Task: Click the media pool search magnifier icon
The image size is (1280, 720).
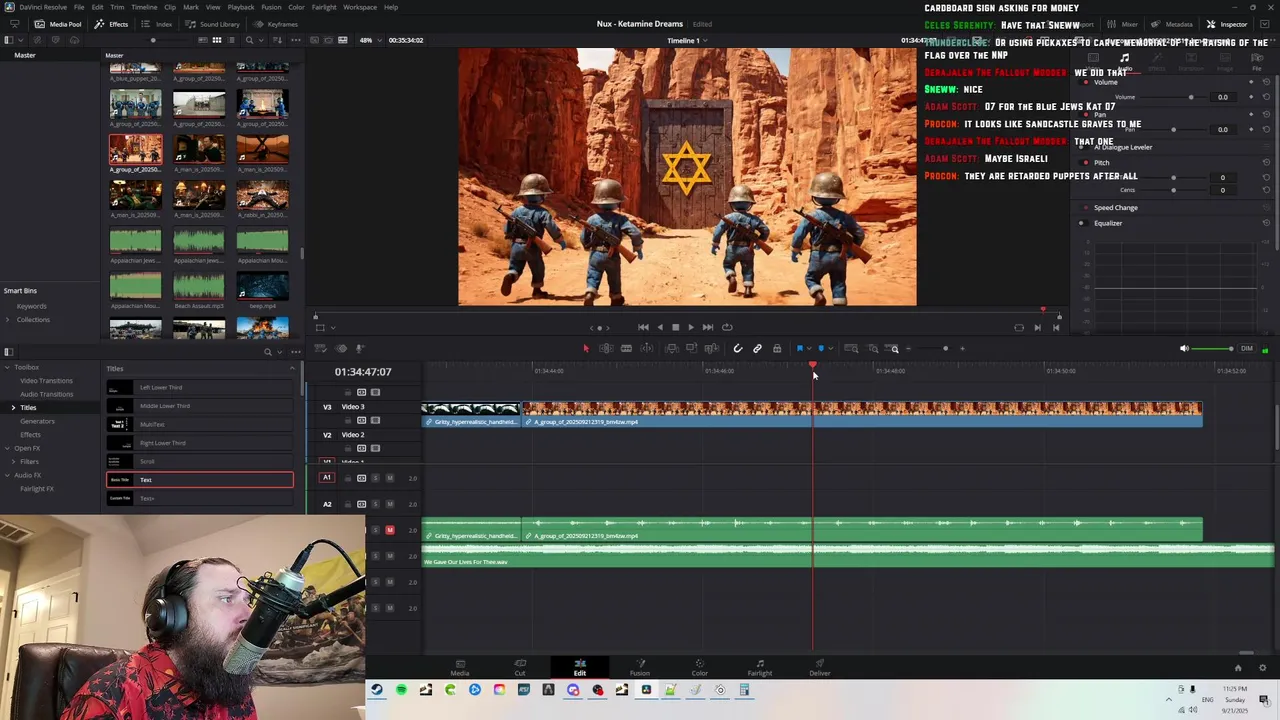Action: point(249,40)
